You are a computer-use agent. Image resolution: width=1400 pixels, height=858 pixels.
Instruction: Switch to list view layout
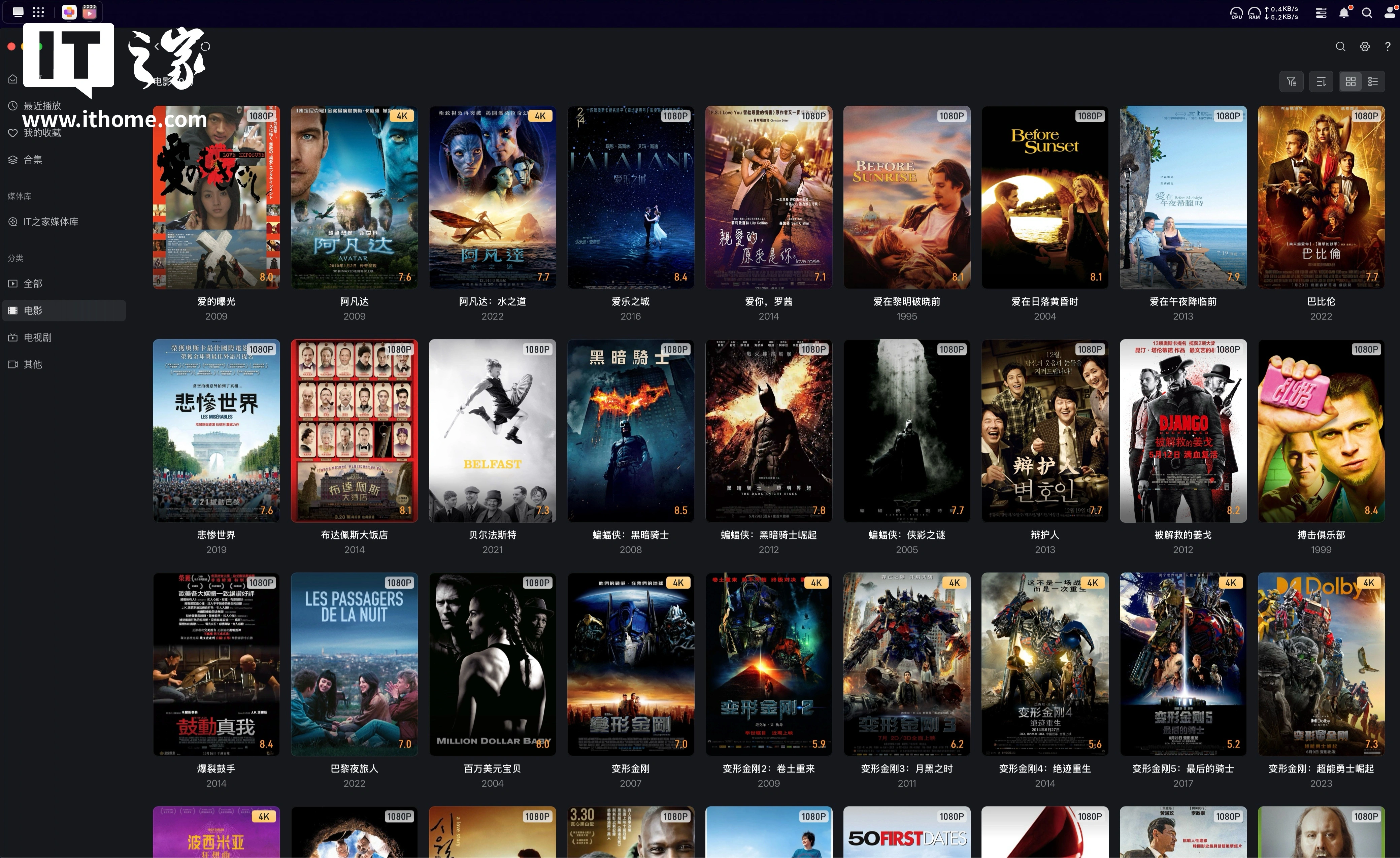(x=1373, y=82)
